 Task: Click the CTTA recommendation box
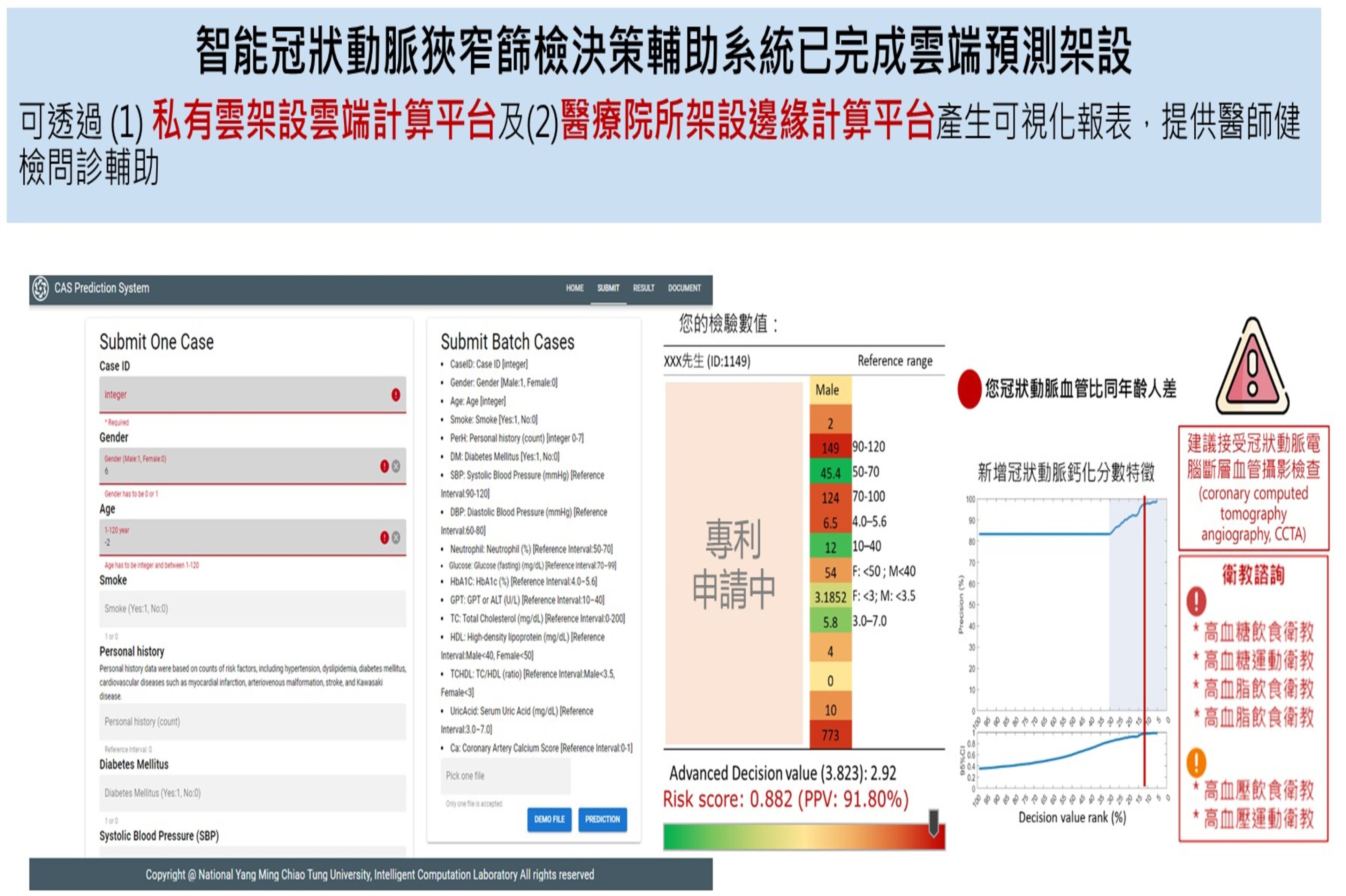point(1253,488)
